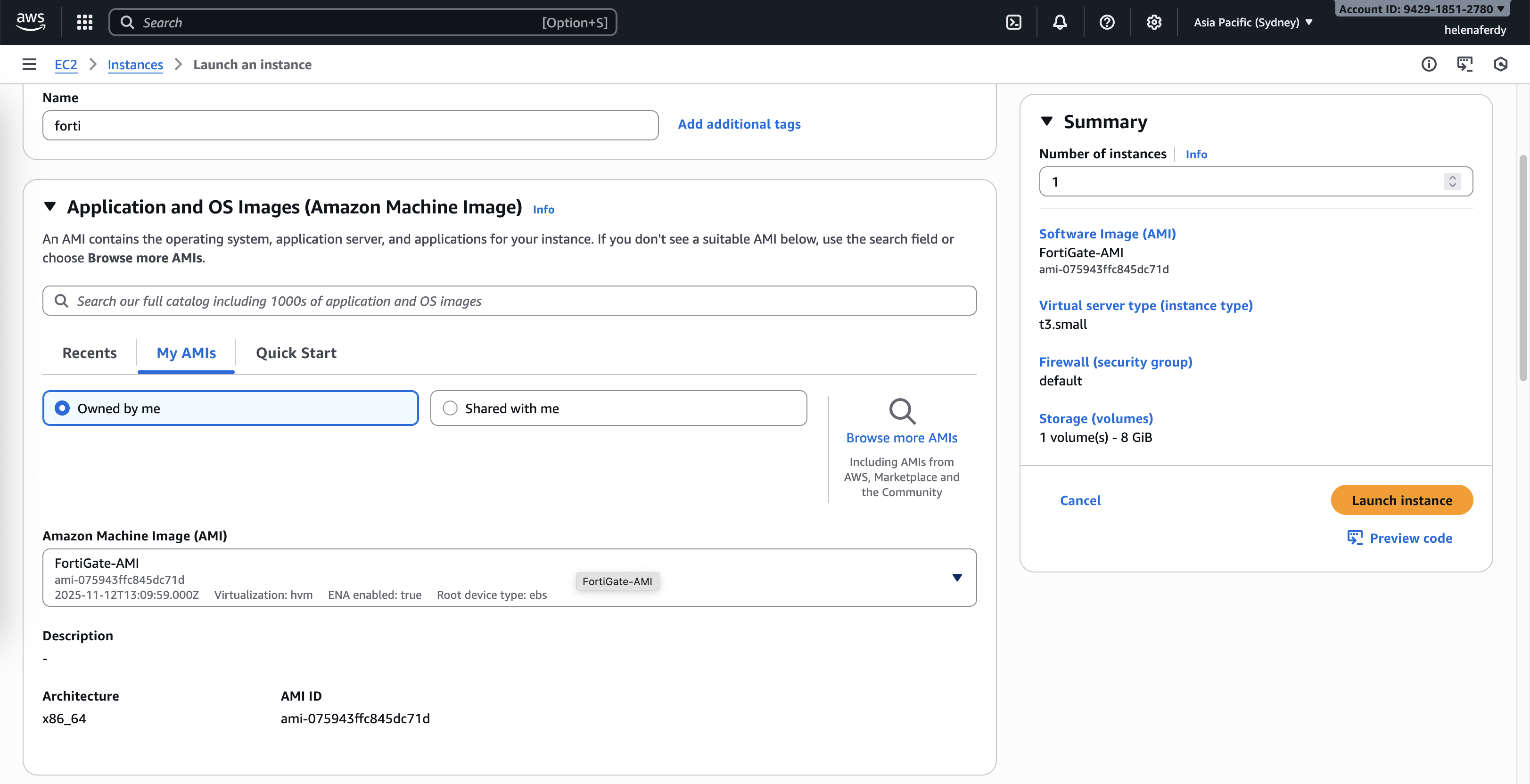This screenshot has height=784, width=1530.
Task: Click the help question mark icon
Action: [x=1107, y=23]
